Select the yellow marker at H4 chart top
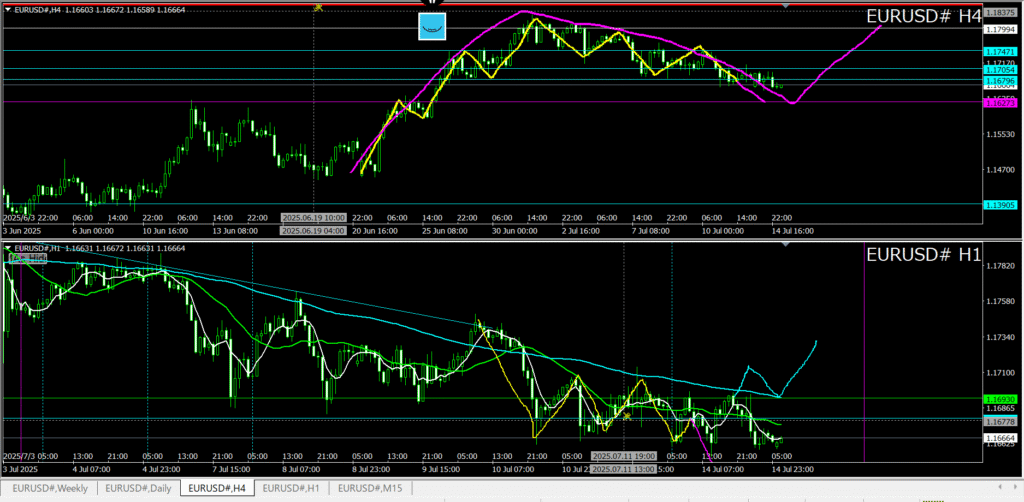The image size is (1024, 502). pos(318,7)
